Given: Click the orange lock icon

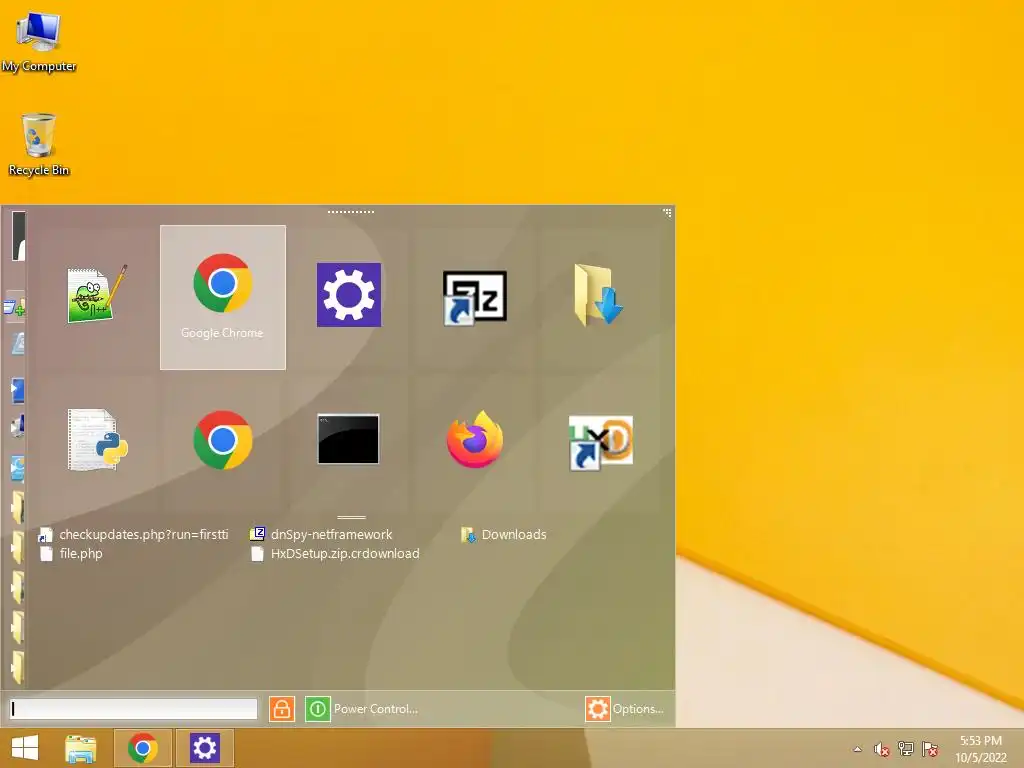Looking at the screenshot, I should (281, 709).
